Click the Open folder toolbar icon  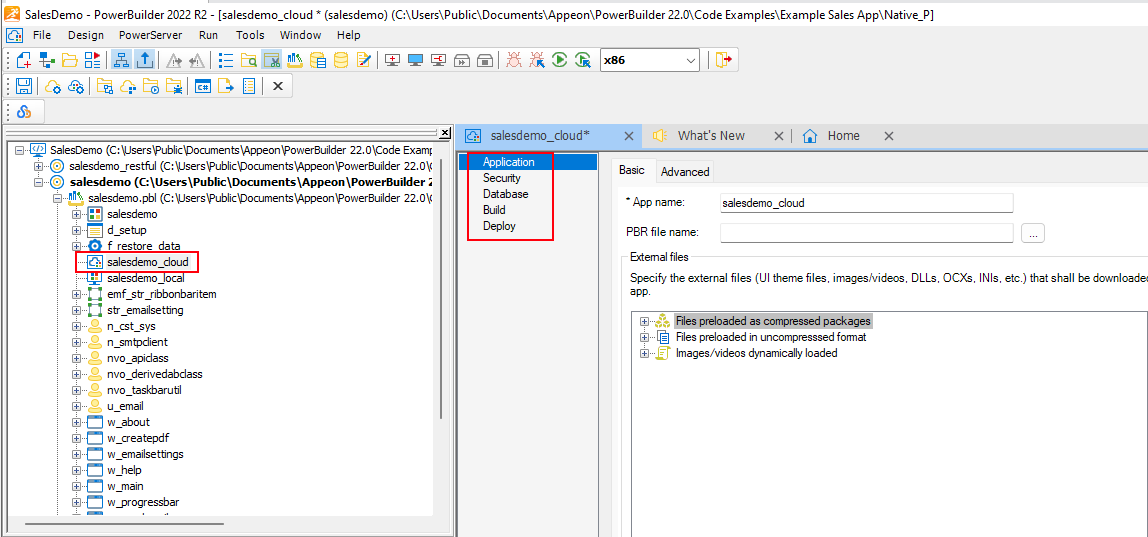70,60
